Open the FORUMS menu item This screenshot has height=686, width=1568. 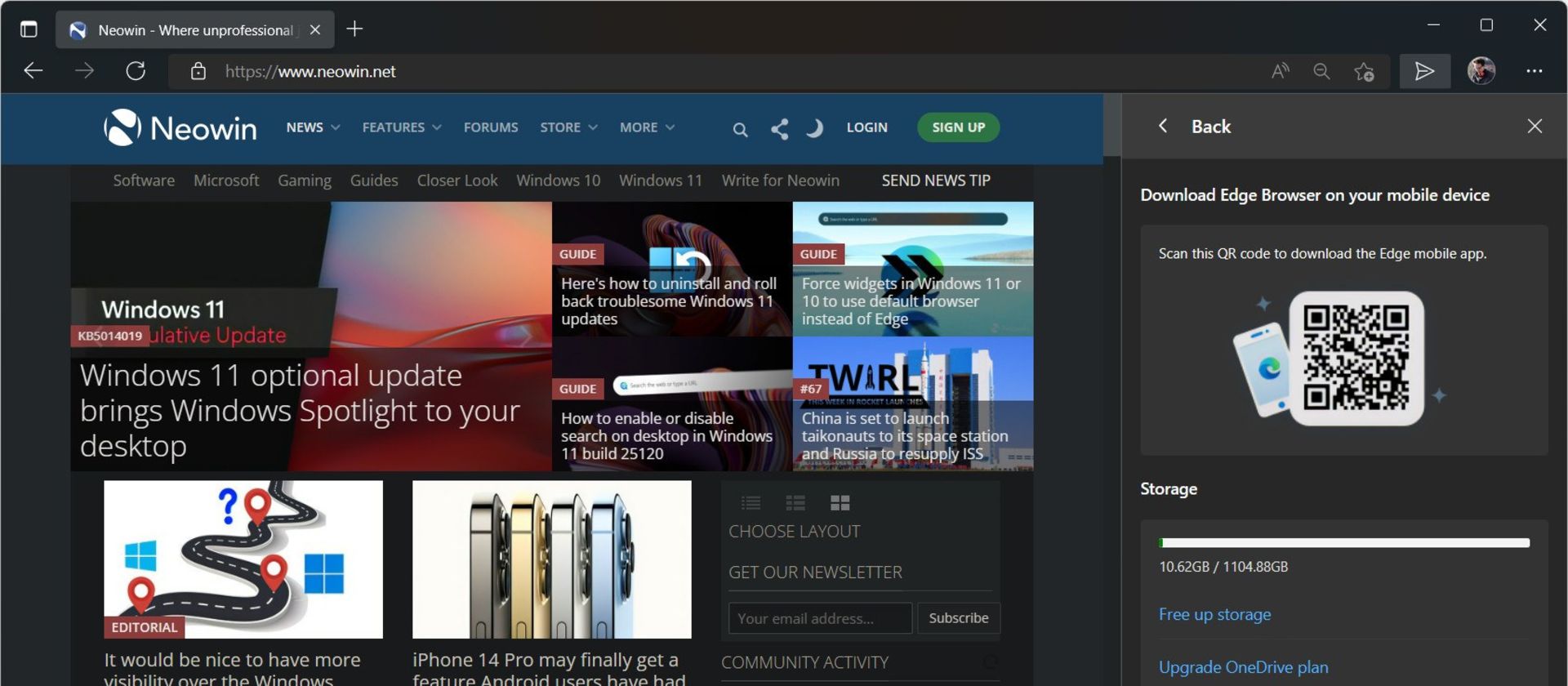click(x=491, y=127)
